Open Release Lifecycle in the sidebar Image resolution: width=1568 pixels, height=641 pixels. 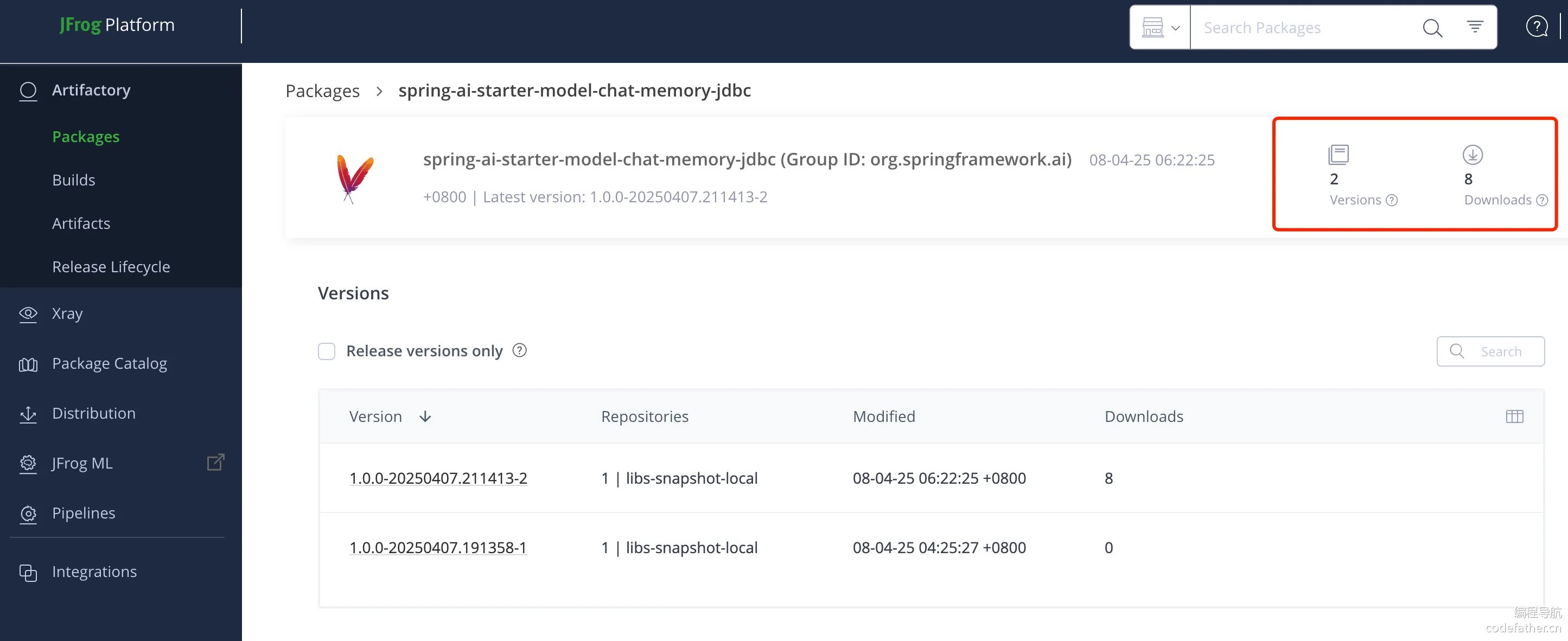pos(111,266)
